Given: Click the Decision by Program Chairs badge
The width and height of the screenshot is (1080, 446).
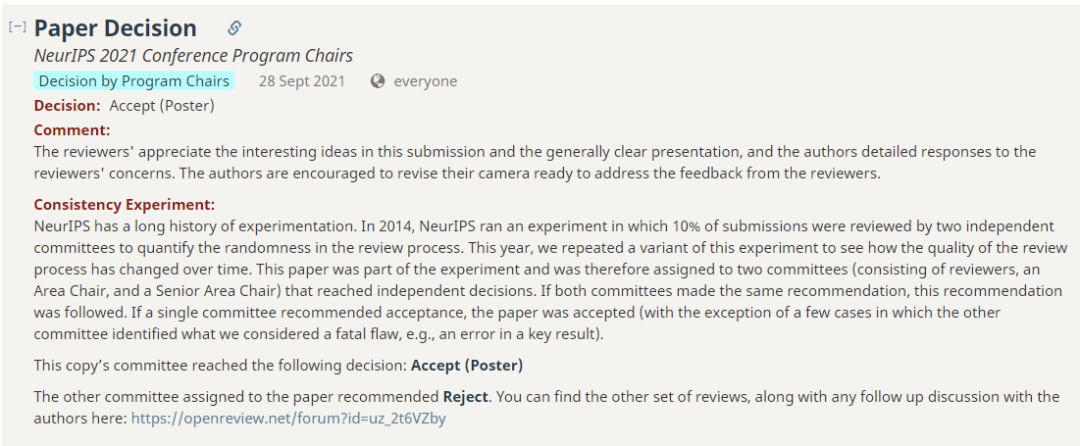Looking at the screenshot, I should pyautogui.click(x=134, y=81).
